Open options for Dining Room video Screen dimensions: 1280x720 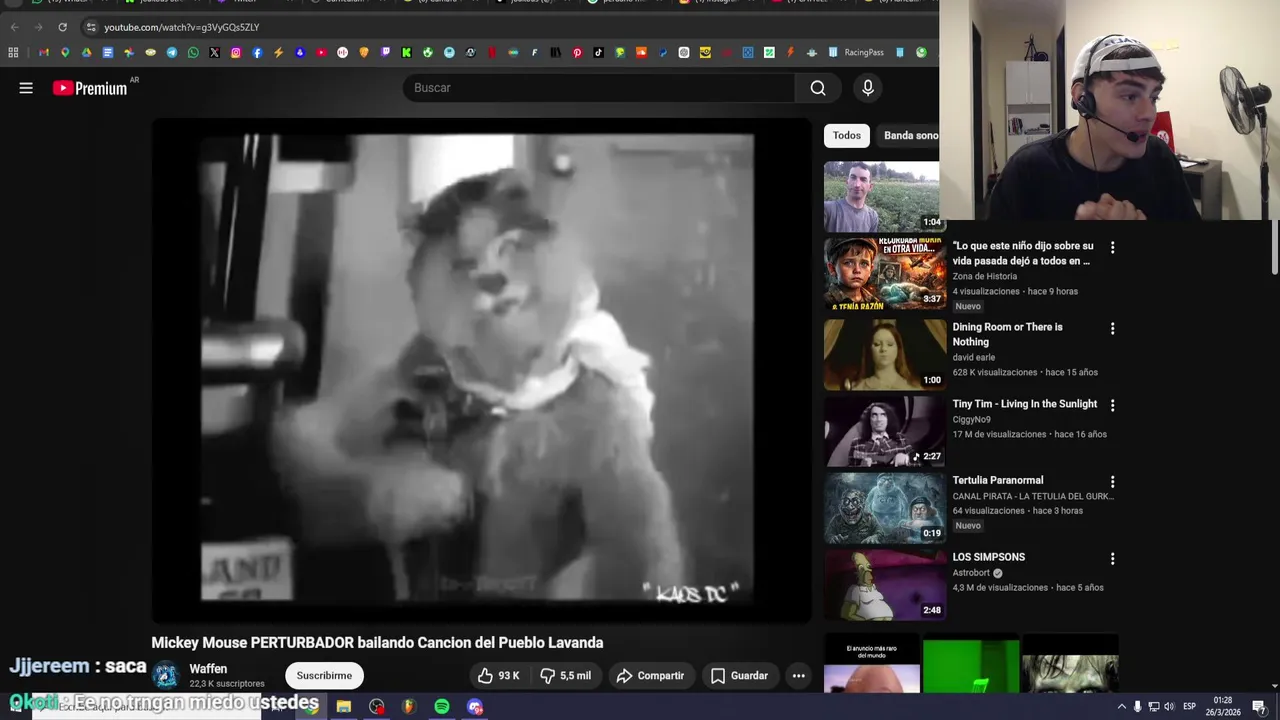click(x=1112, y=328)
